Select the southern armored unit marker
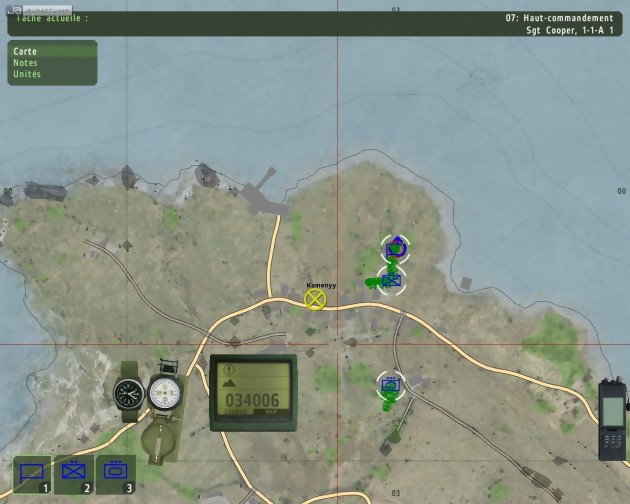Screen dimensions: 630x504 (x=390, y=385)
